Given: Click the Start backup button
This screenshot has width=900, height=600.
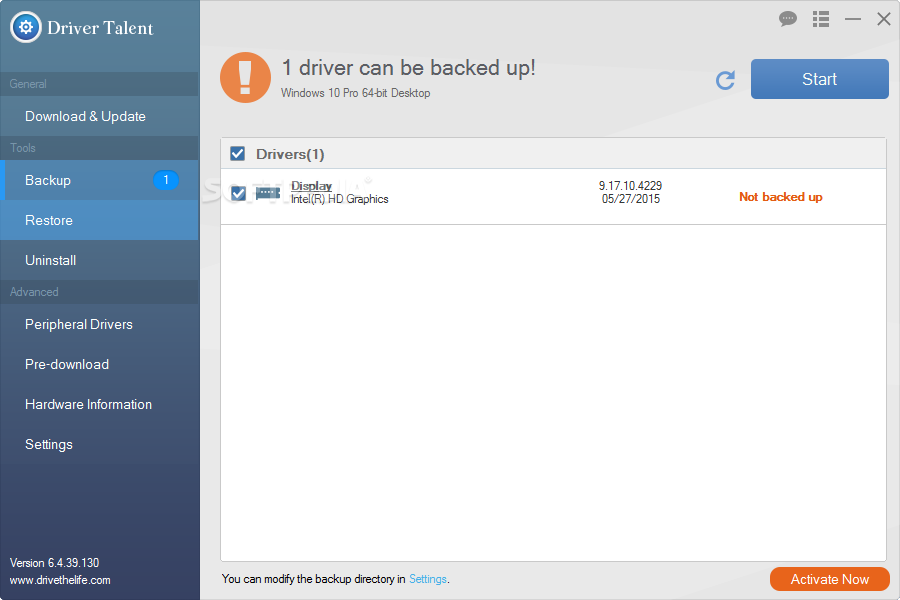Looking at the screenshot, I should tap(820, 79).
